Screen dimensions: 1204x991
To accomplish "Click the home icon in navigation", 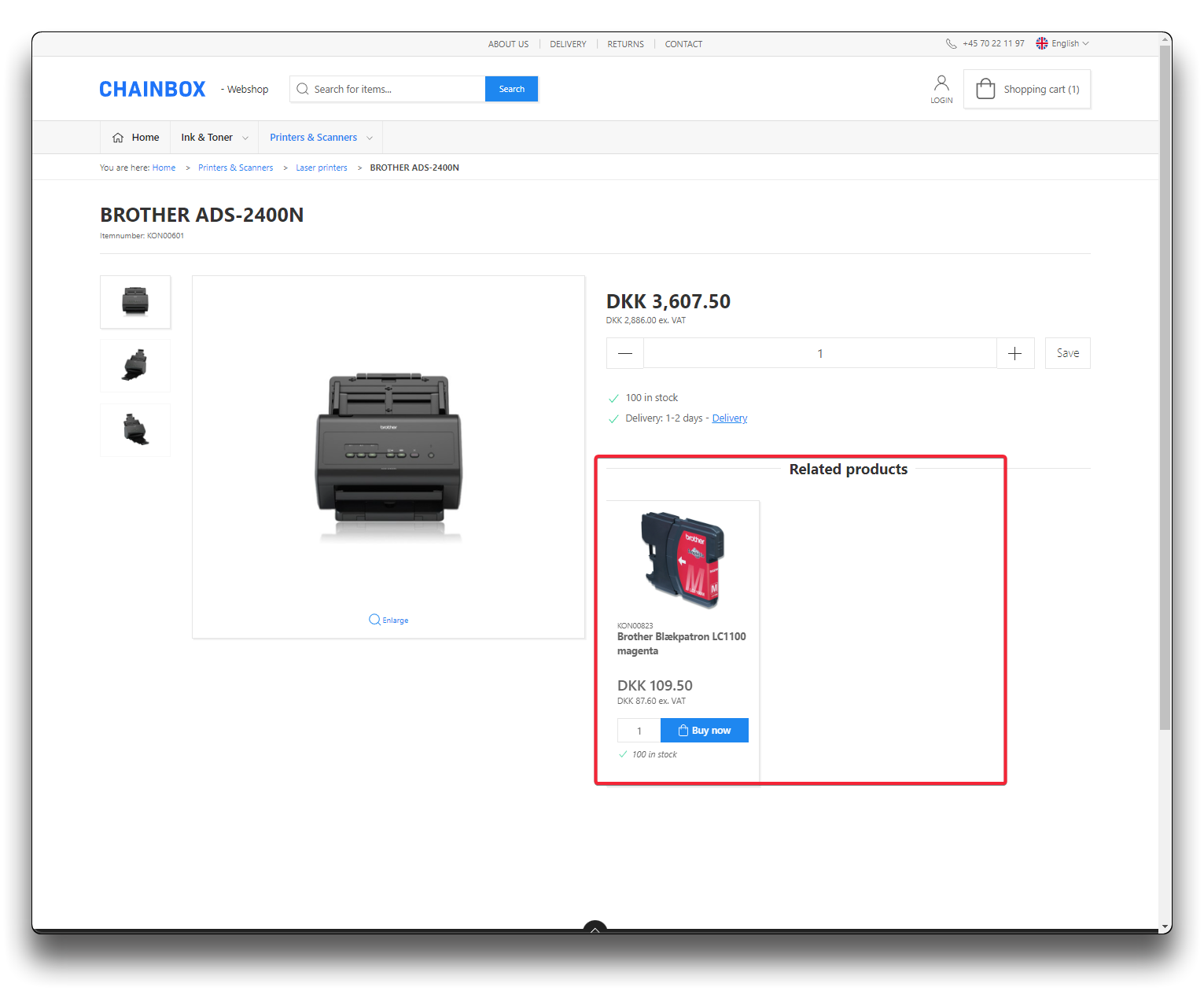I will coord(118,138).
